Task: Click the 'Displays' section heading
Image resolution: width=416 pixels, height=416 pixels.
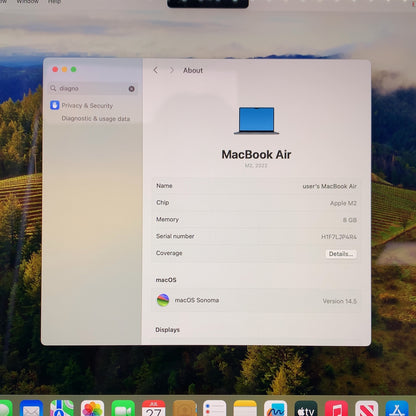Action: pyautogui.click(x=167, y=330)
